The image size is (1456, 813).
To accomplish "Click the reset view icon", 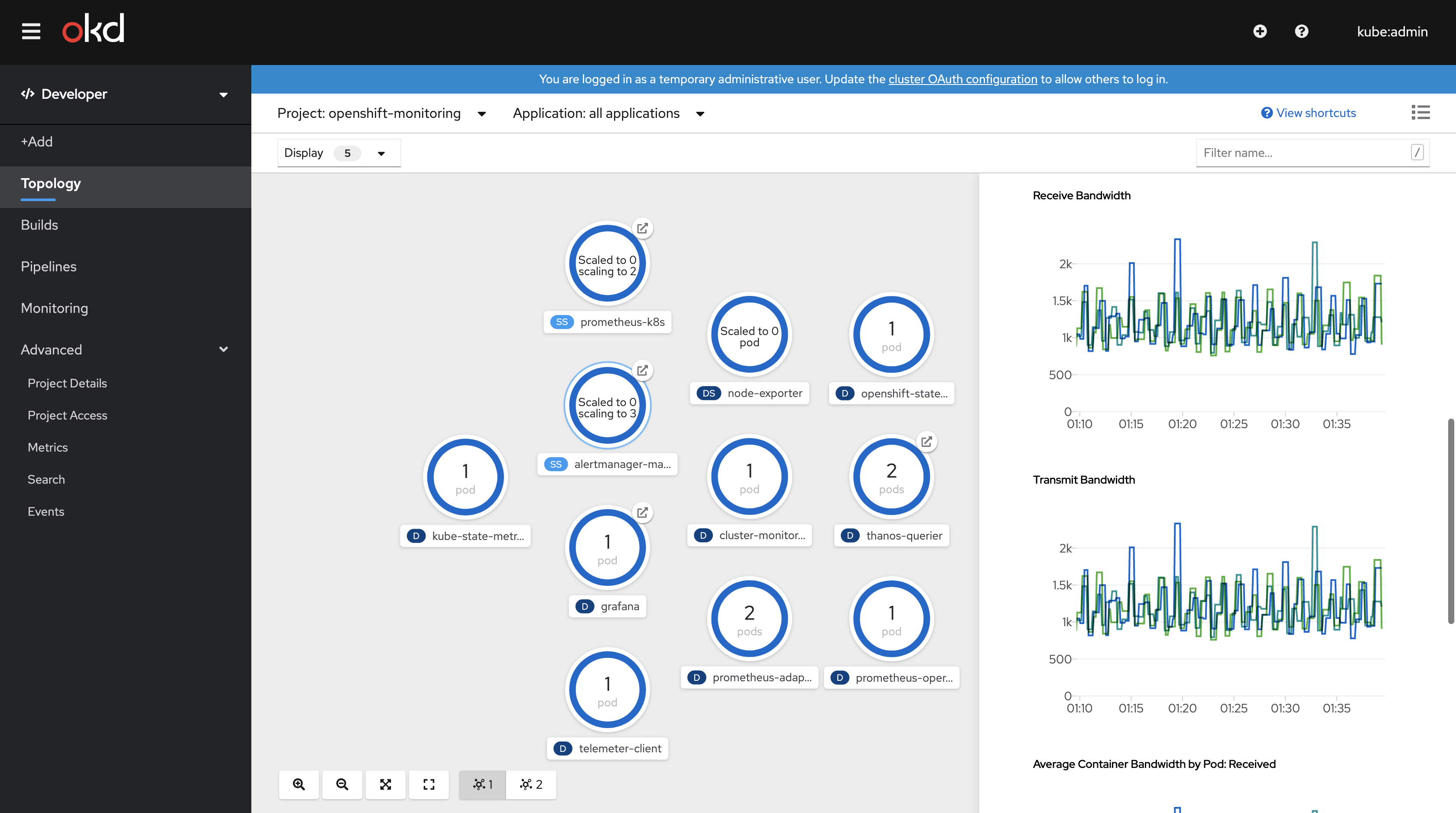I will click(x=429, y=784).
